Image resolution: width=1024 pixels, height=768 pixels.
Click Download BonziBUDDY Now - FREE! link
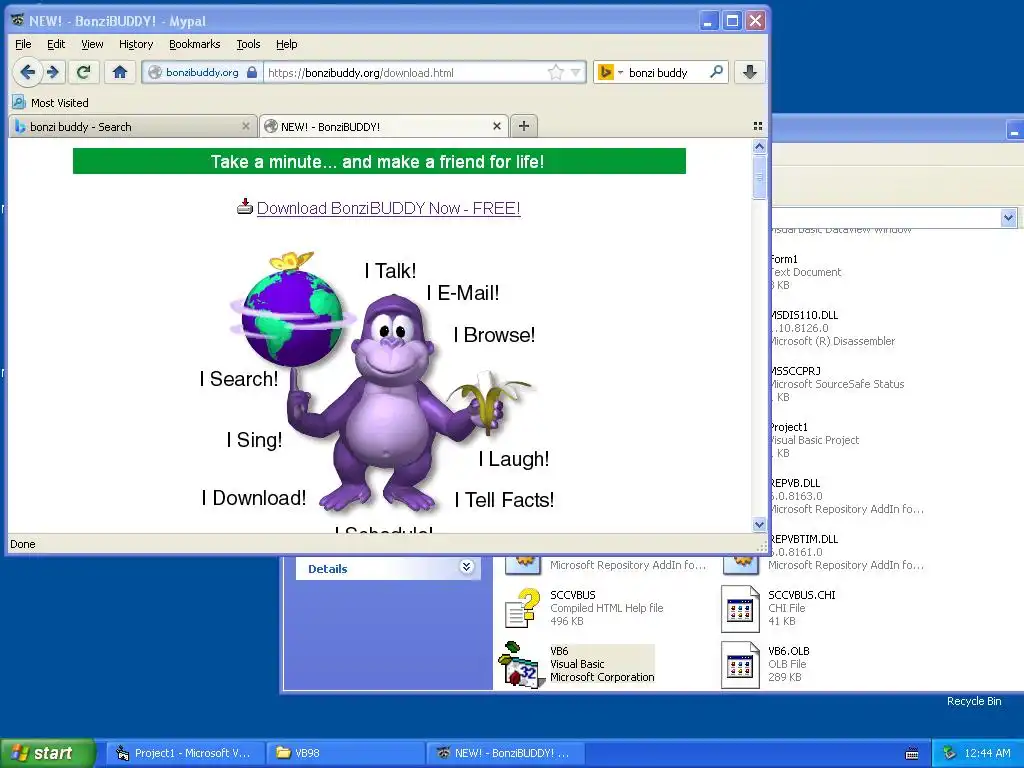[x=389, y=208]
